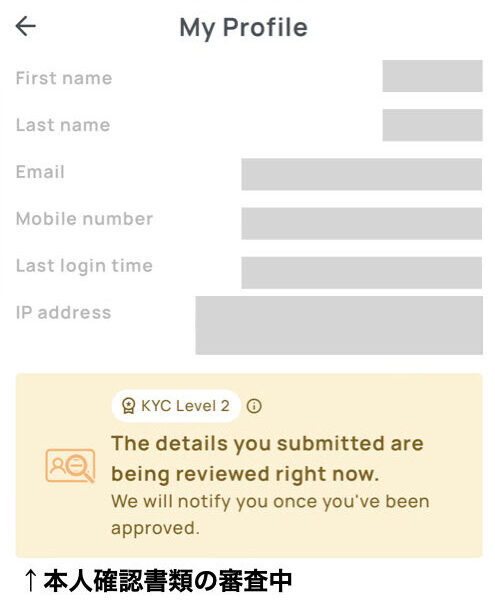This screenshot has height=607, width=495.
Task: Click the First name label
Action: 64,78
